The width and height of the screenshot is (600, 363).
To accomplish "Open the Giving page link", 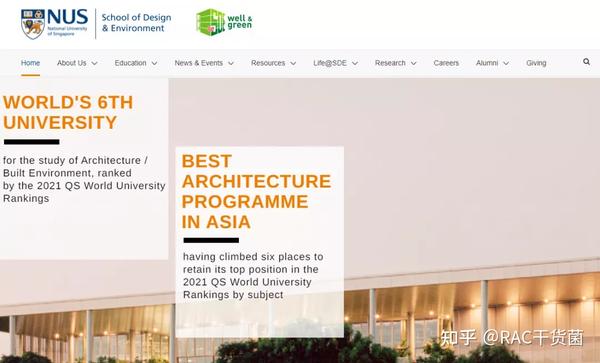I will [536, 63].
